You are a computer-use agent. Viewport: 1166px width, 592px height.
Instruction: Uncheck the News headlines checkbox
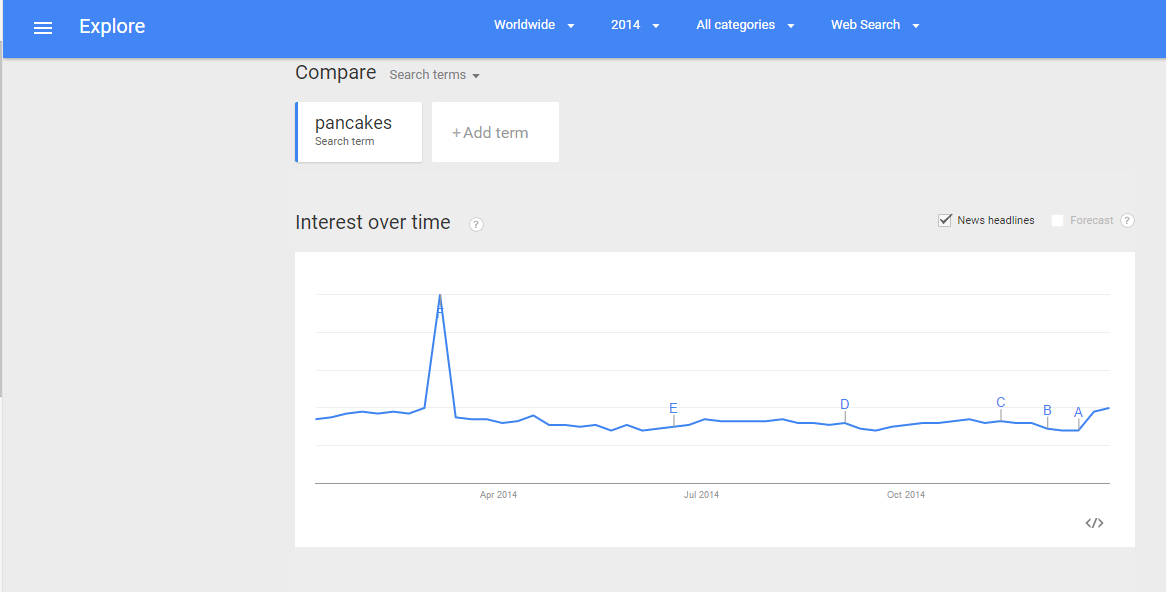(944, 220)
